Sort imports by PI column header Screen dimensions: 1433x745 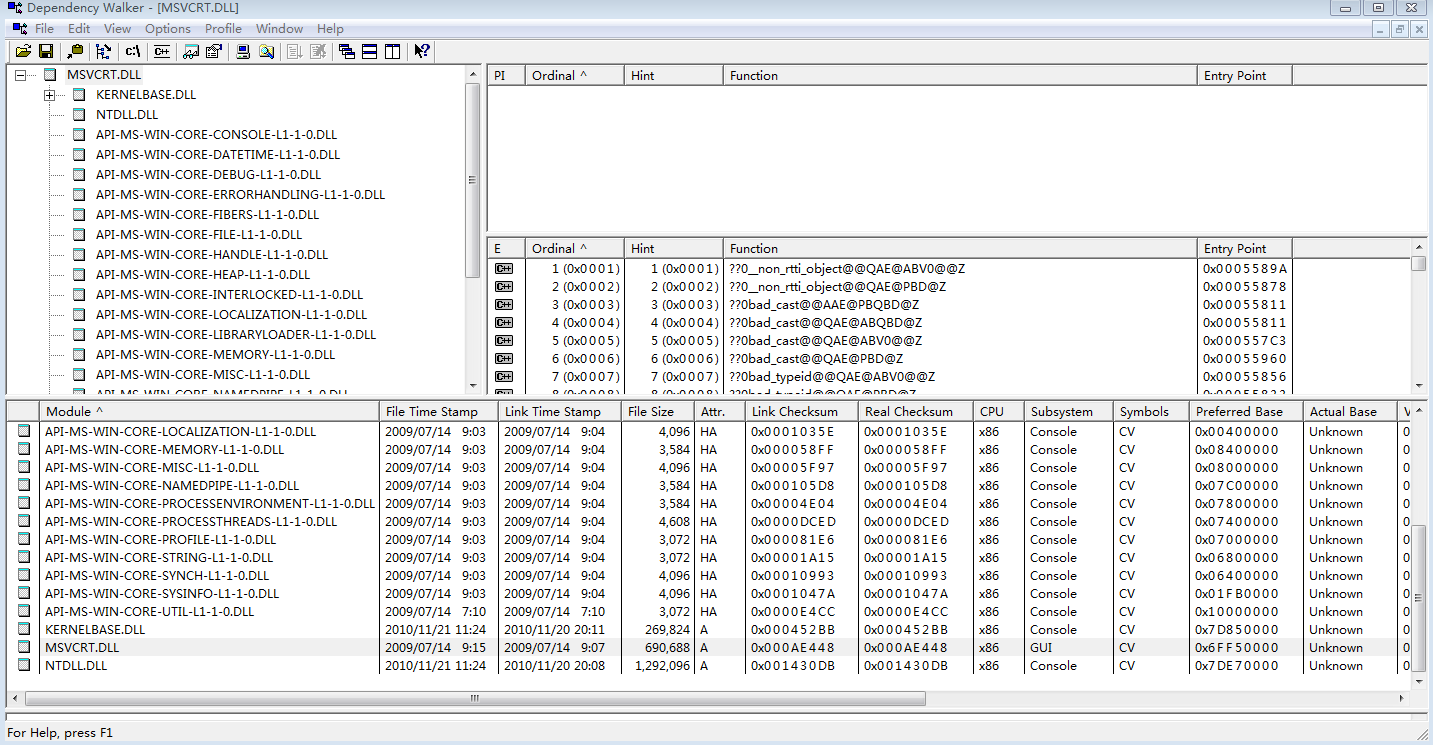tap(506, 76)
